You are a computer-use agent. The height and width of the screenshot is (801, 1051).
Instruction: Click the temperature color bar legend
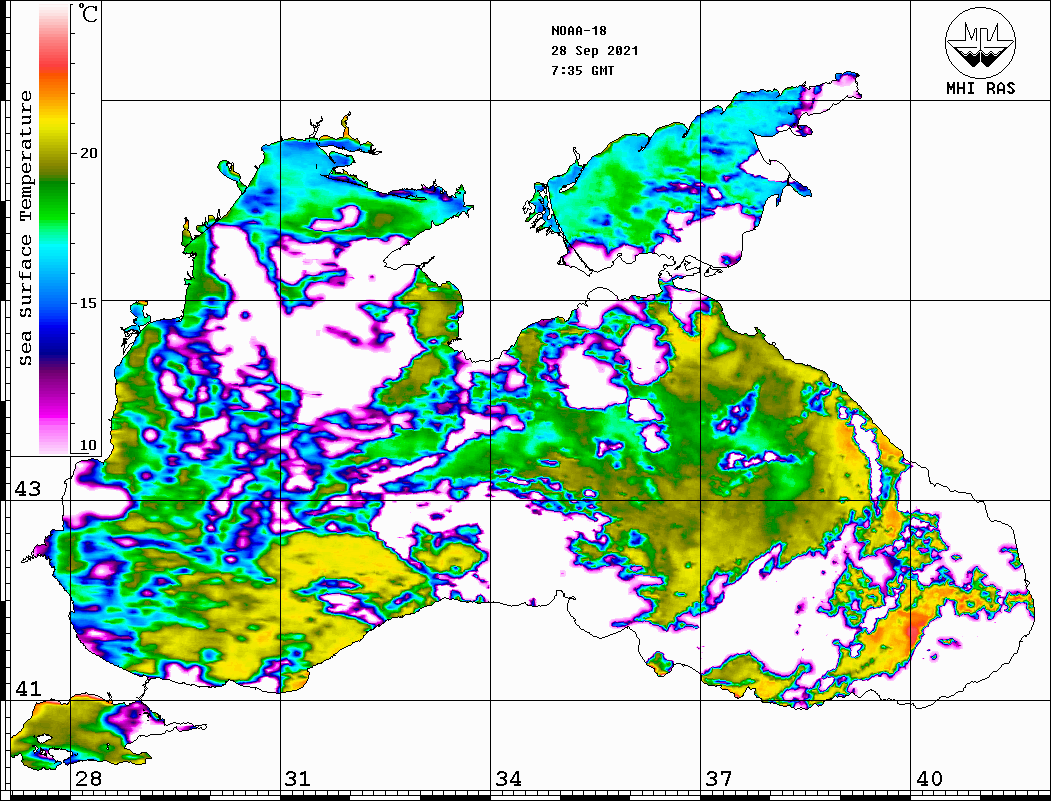click(x=54, y=229)
